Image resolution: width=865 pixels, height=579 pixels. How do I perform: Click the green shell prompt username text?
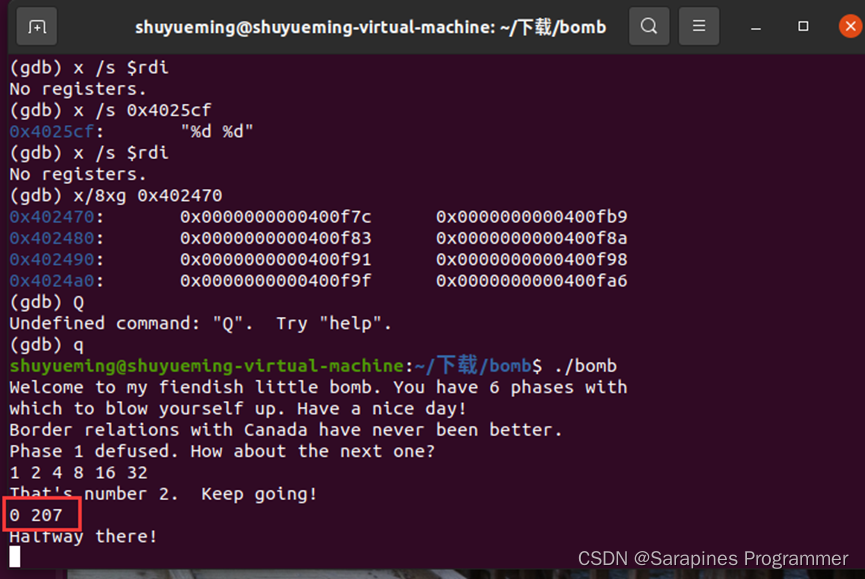206,366
